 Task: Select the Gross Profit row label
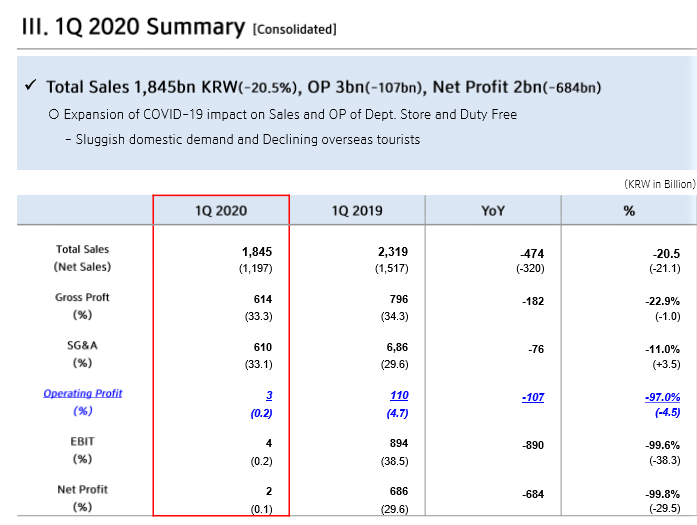[82, 298]
